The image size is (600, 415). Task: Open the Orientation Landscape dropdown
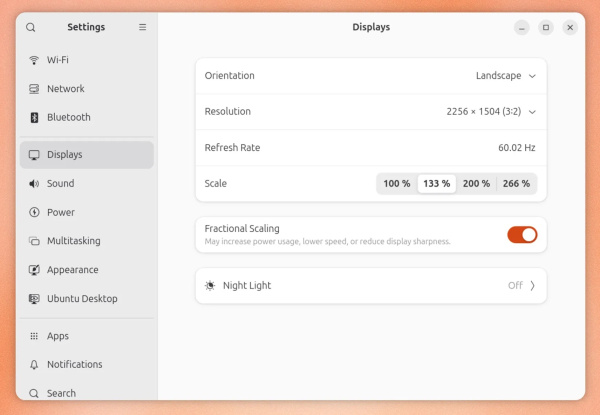(x=506, y=76)
